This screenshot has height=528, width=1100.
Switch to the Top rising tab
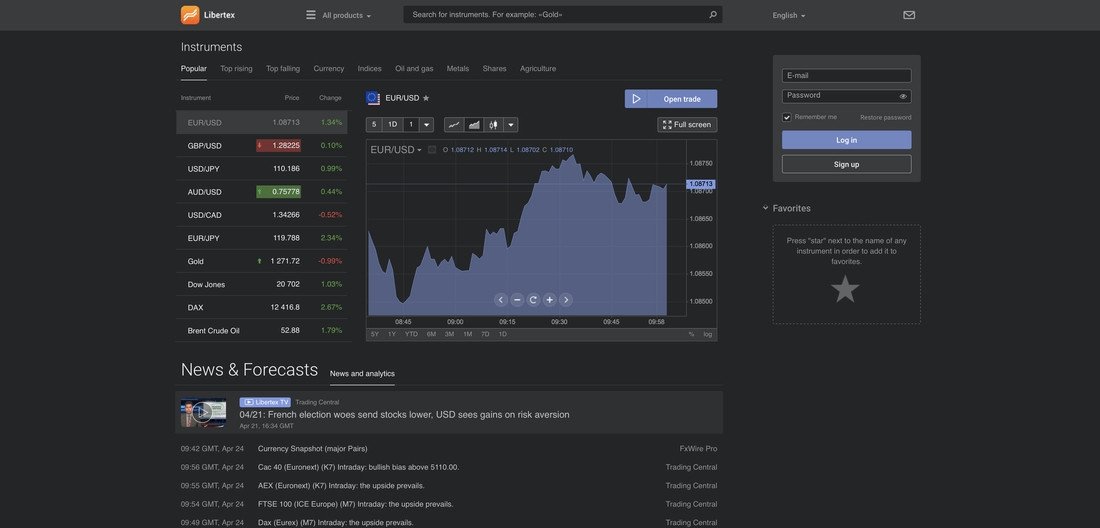coord(236,69)
